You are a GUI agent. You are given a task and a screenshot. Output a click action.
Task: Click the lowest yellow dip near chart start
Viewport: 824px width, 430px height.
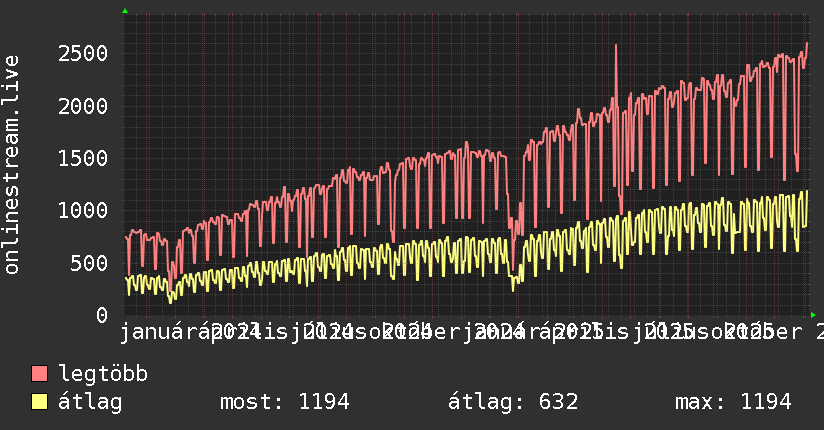tap(170, 302)
